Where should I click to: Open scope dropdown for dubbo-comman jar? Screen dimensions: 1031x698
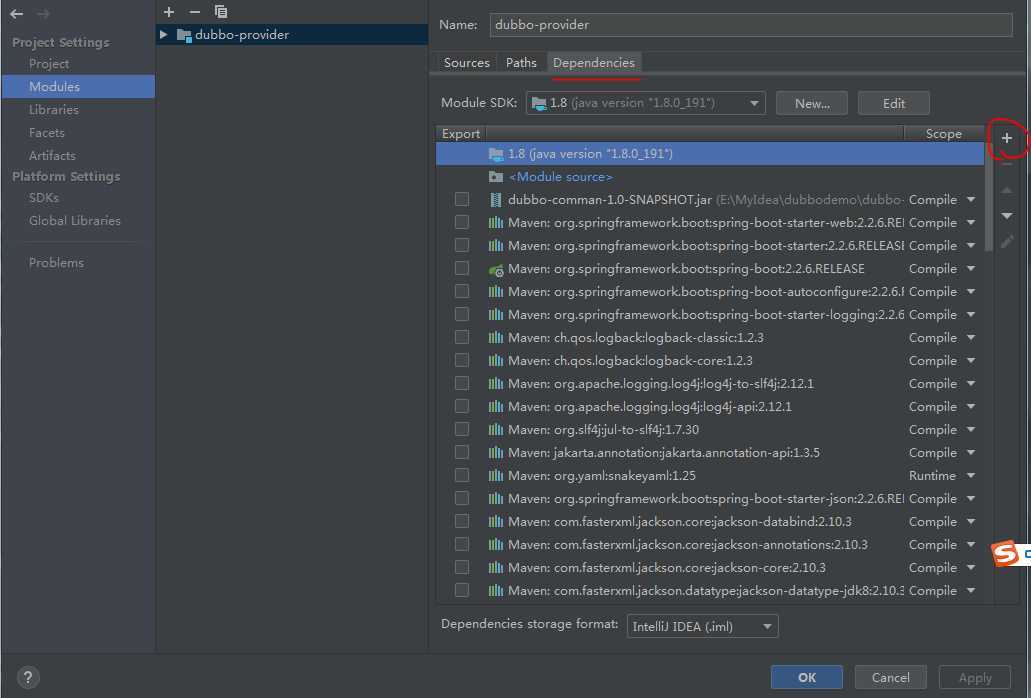[x=971, y=200]
